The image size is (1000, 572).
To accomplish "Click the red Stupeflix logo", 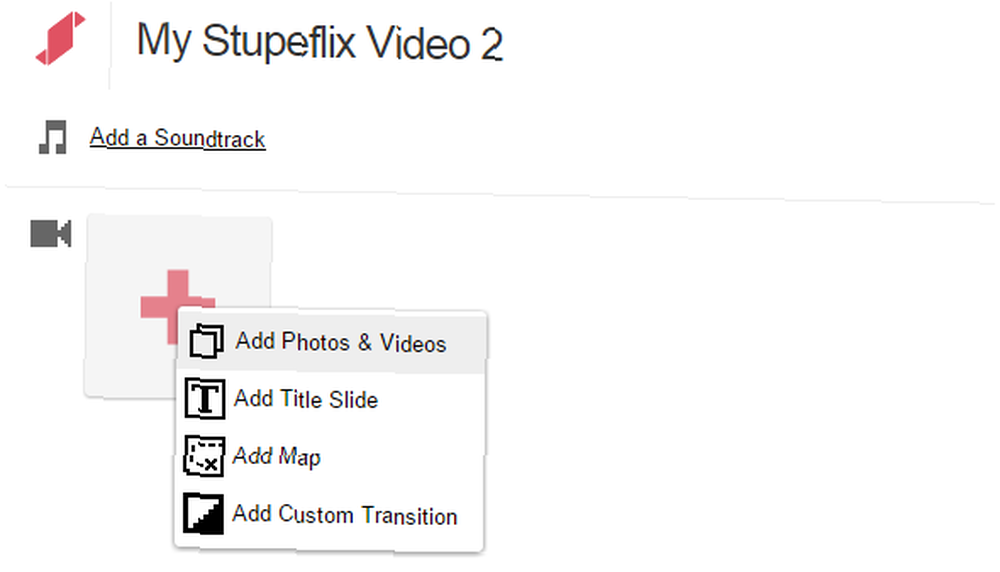I will pyautogui.click(x=60, y=38).
